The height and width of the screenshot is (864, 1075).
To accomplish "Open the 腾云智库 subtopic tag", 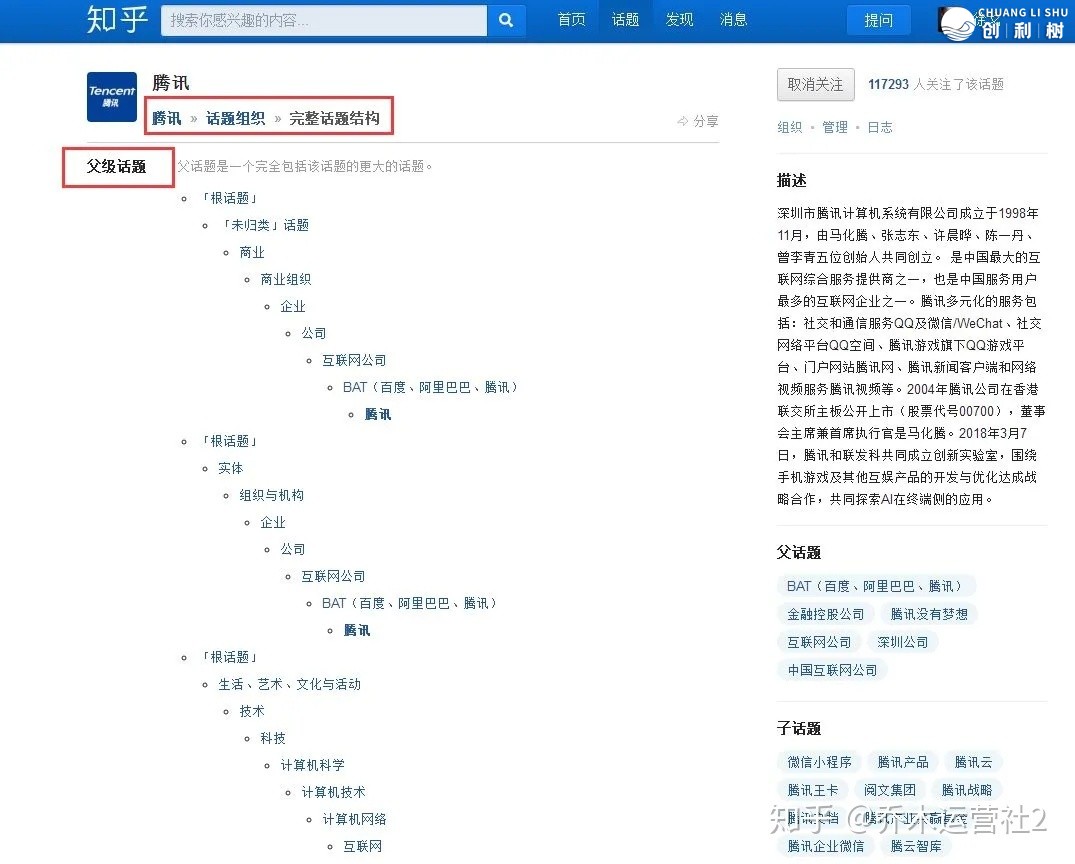I will pyautogui.click(x=916, y=847).
